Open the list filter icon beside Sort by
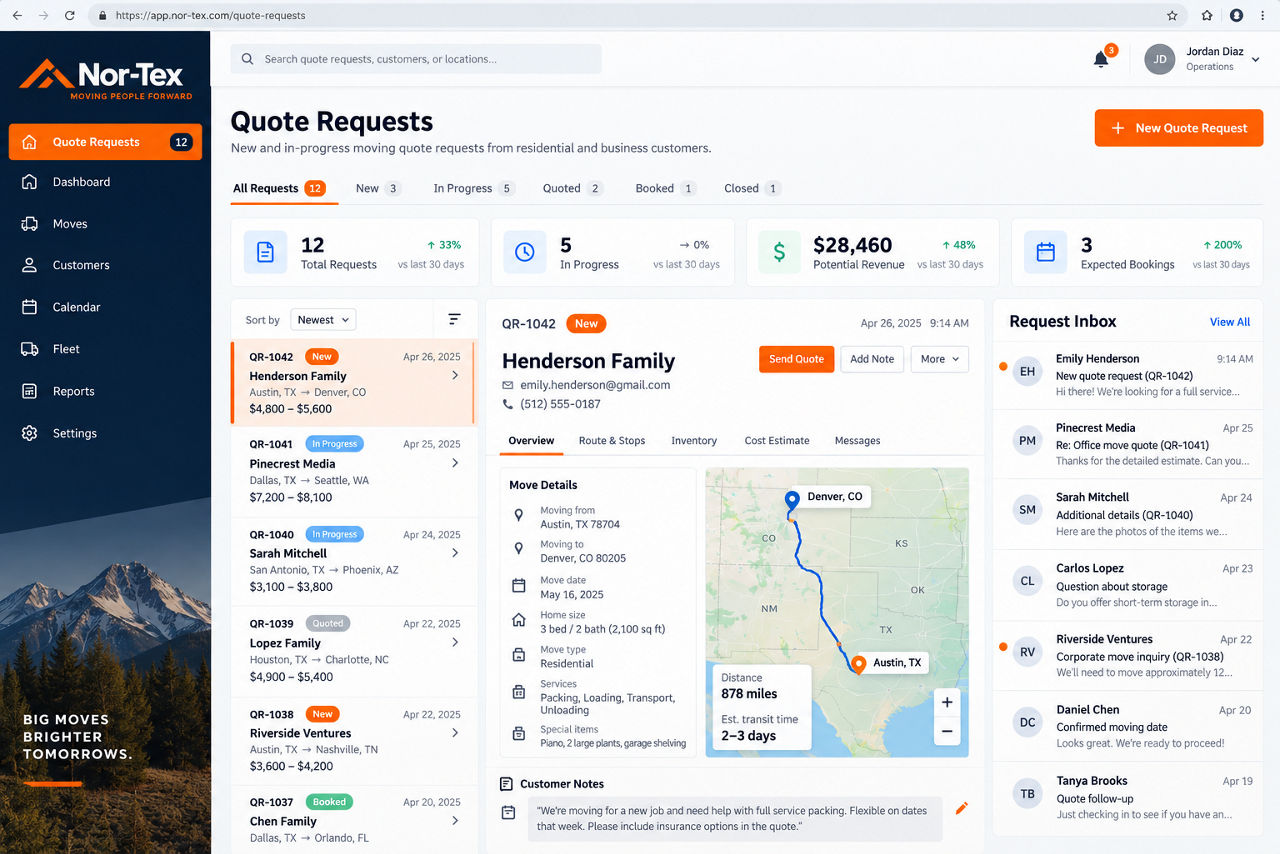This screenshot has width=1280, height=854. pos(454,319)
